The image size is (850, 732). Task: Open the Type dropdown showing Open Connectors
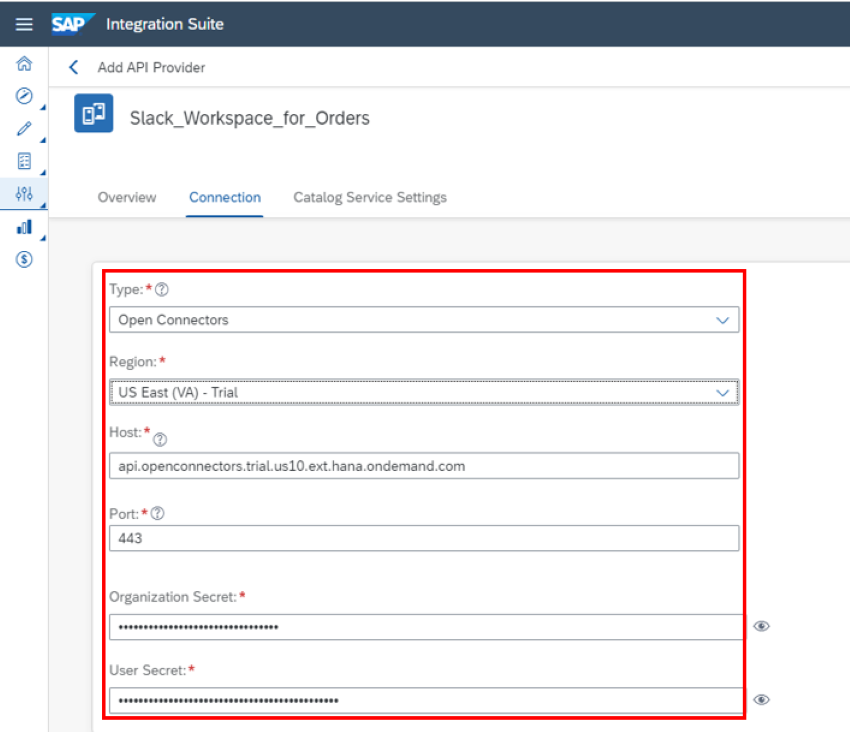coord(424,320)
